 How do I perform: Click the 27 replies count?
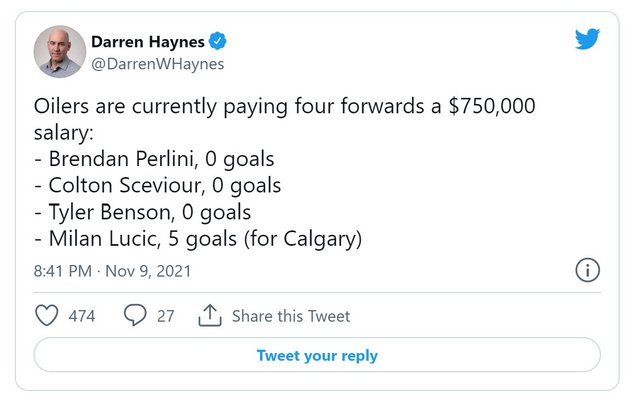point(165,316)
